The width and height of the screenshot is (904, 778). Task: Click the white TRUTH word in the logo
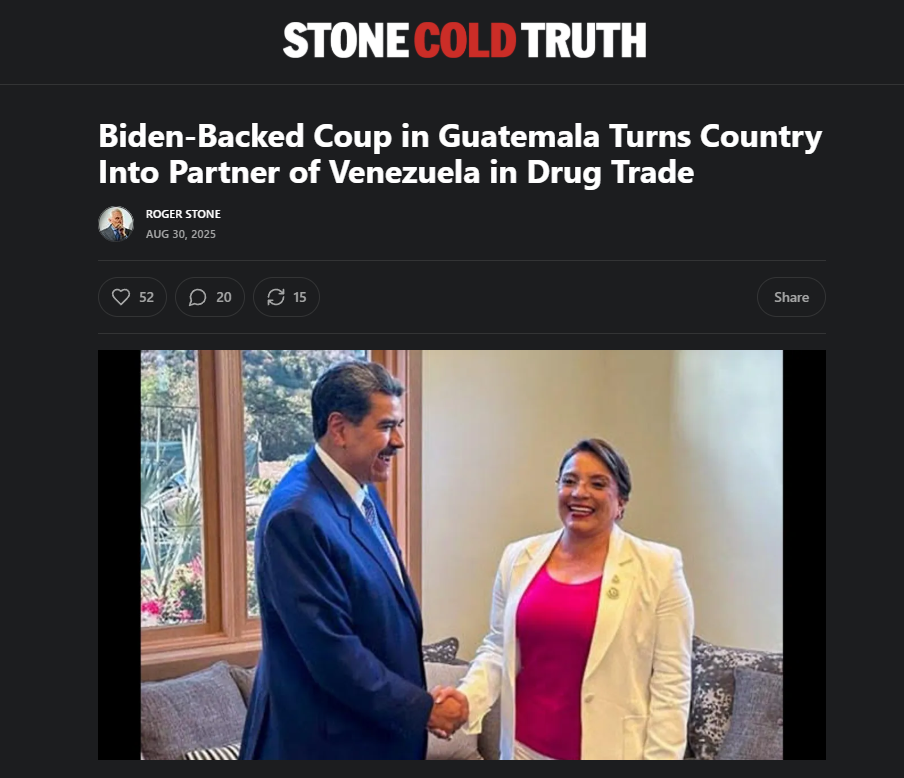[x=583, y=40]
